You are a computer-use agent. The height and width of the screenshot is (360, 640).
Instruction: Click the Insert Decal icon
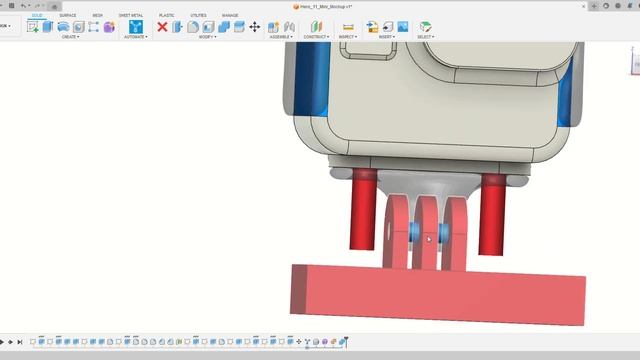(387, 27)
